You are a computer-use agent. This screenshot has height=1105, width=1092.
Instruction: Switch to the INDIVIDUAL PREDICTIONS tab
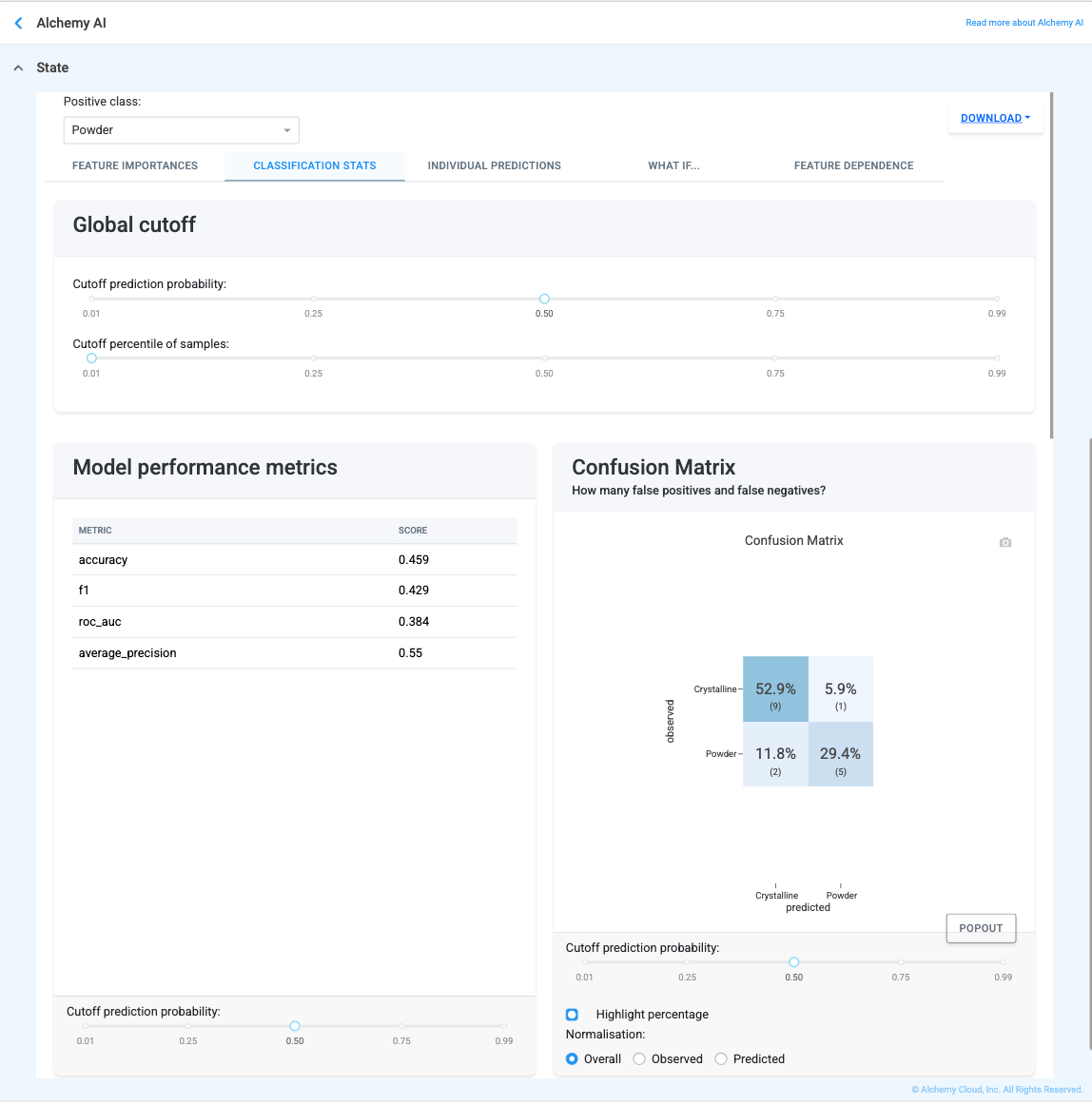(x=495, y=165)
